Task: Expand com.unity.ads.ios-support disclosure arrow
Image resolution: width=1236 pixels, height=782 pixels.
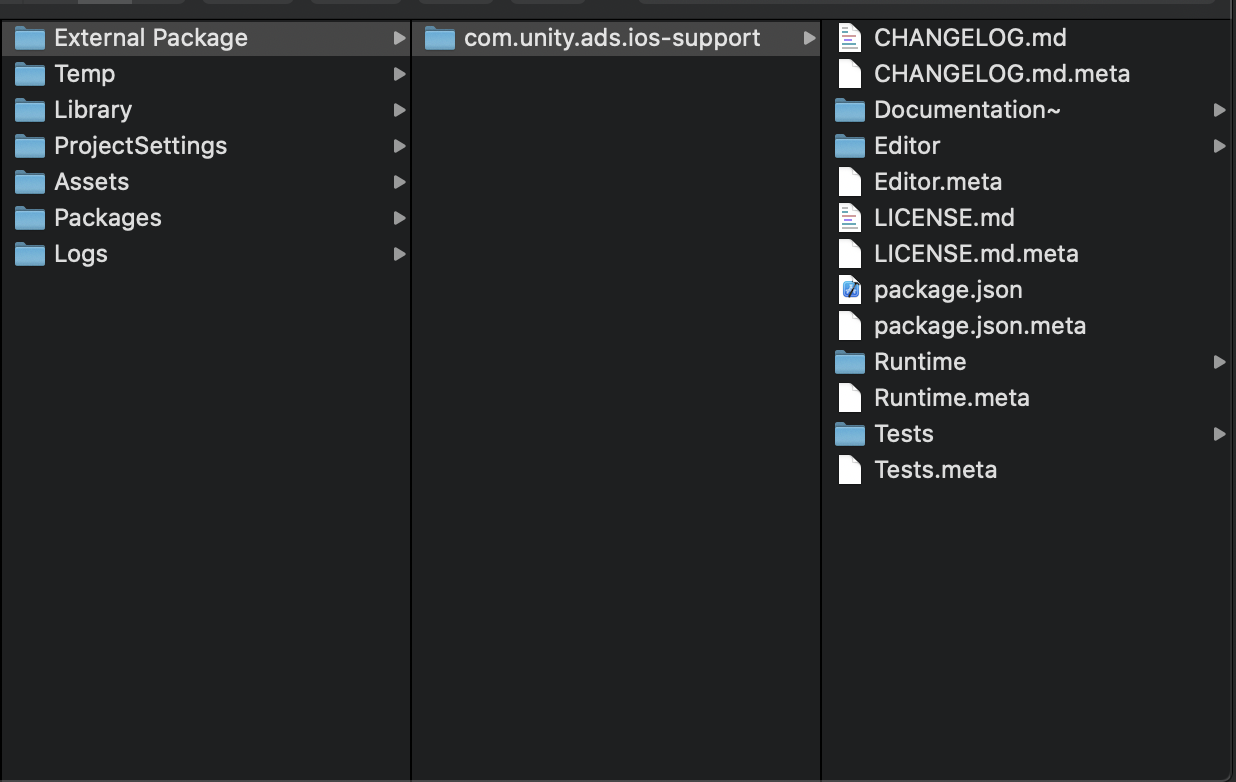Action: click(810, 38)
